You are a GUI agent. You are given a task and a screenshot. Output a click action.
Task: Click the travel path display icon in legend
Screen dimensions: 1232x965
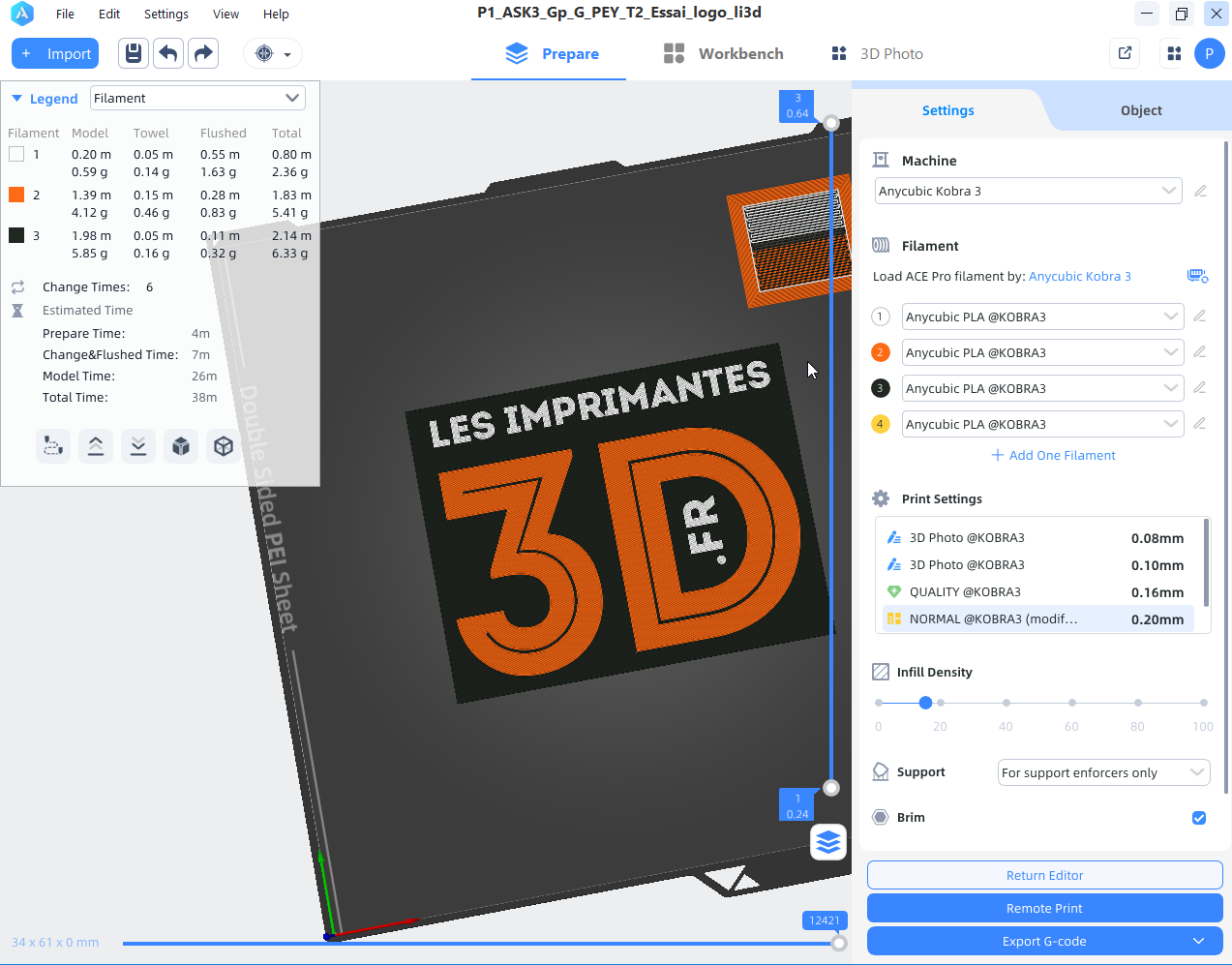pos(53,446)
